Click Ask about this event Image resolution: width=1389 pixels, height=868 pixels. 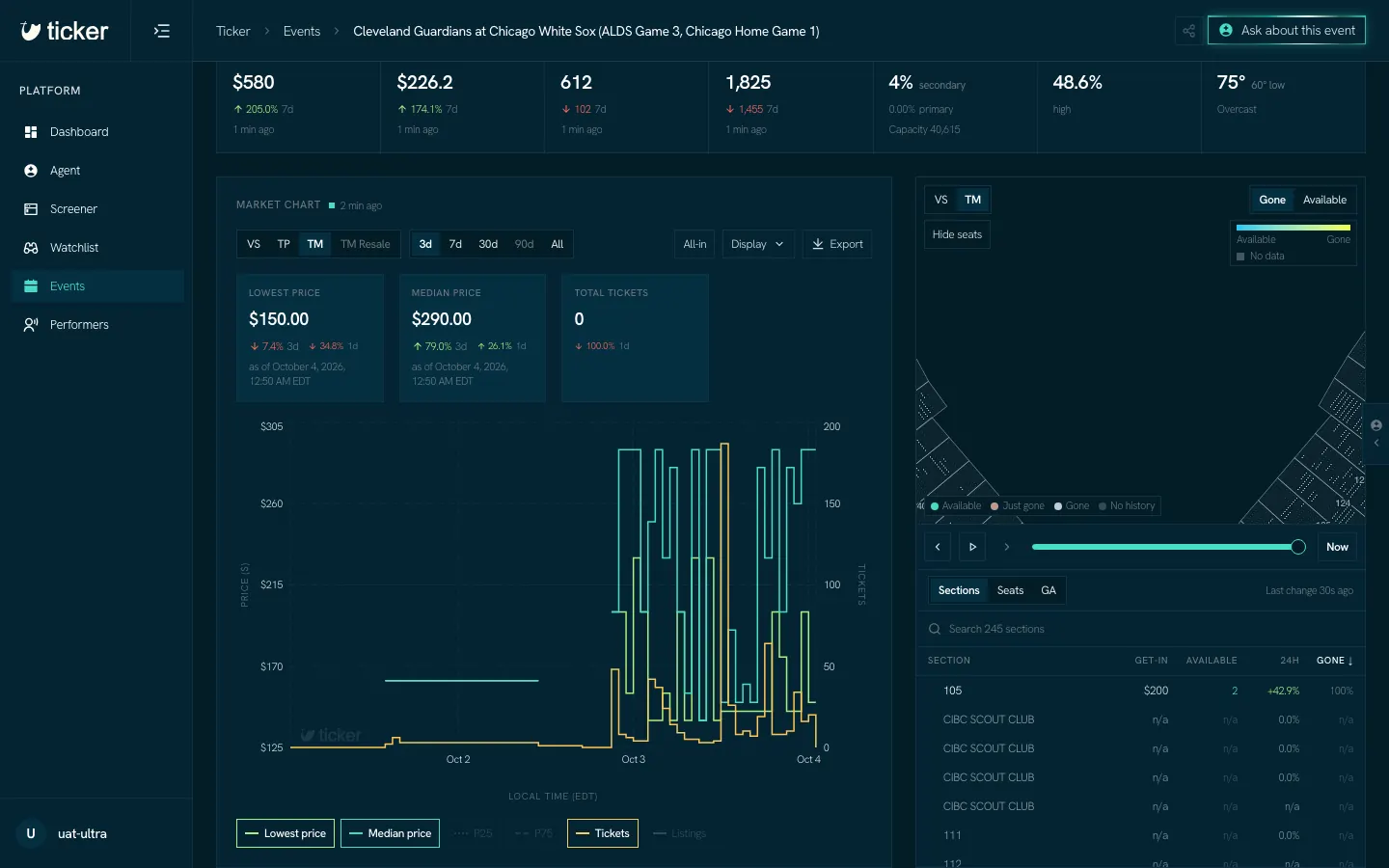[x=1287, y=31]
